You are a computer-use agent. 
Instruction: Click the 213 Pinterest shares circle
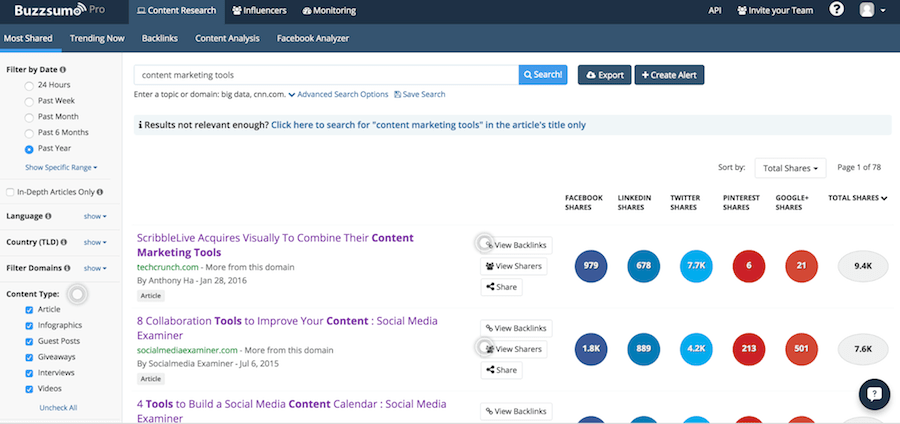748,348
